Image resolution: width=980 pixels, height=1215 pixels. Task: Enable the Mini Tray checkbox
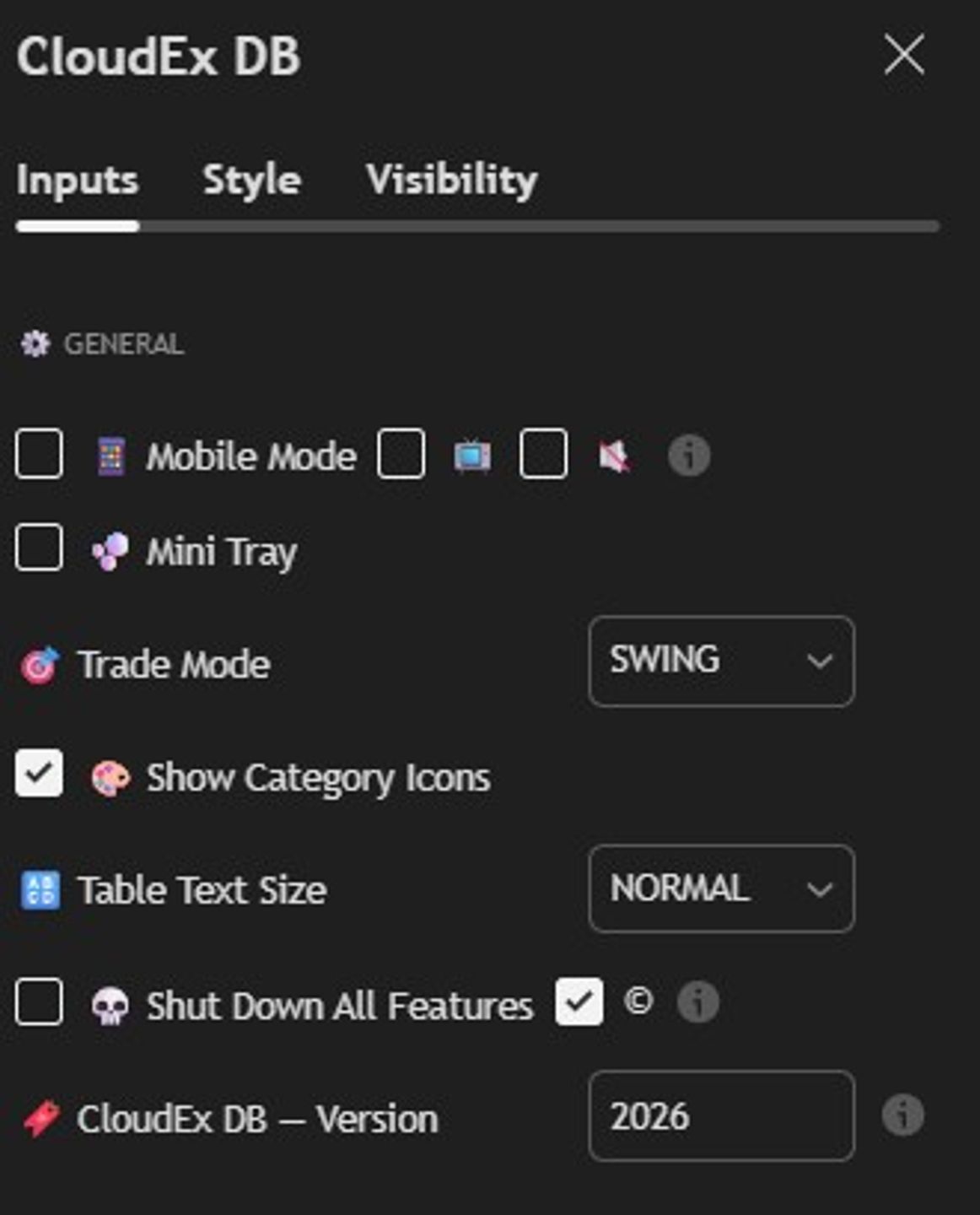click(39, 548)
